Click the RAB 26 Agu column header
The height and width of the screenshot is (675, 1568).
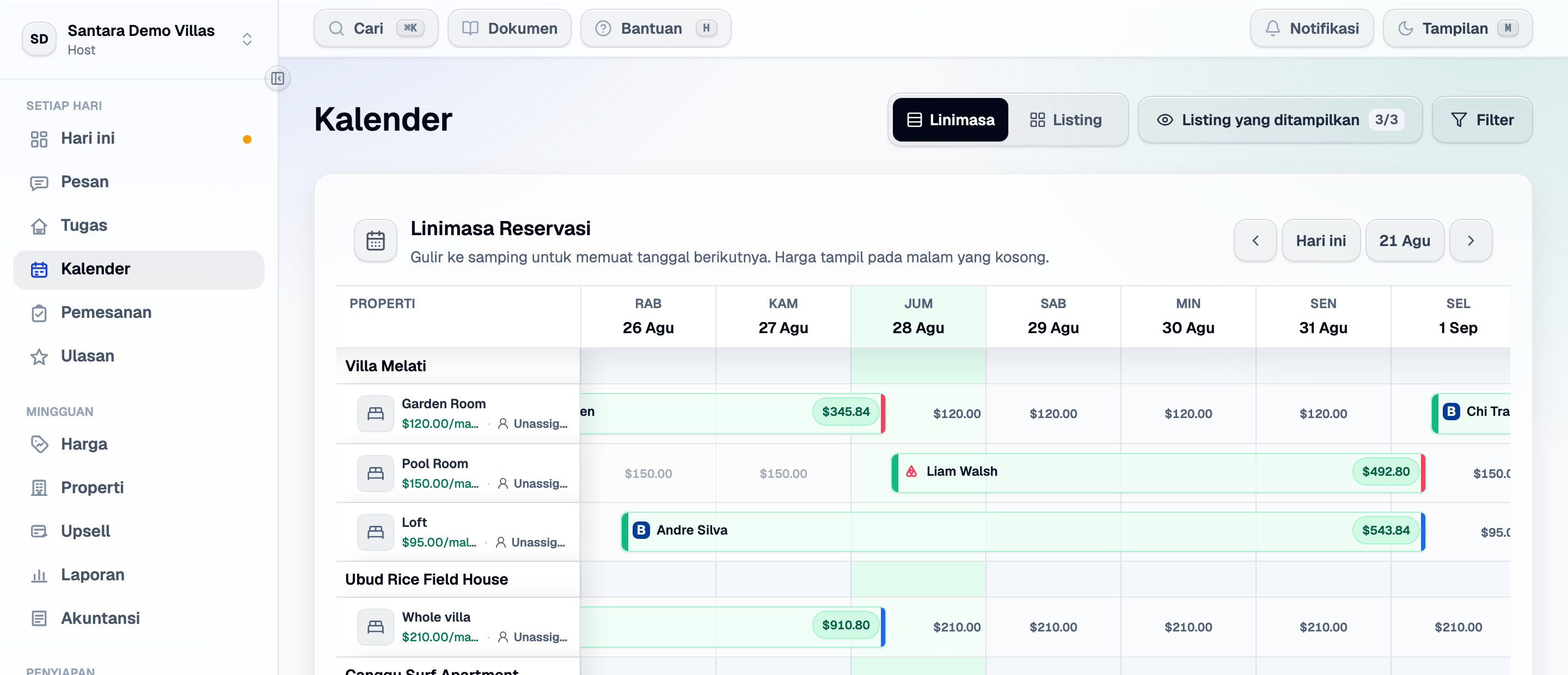click(x=648, y=316)
